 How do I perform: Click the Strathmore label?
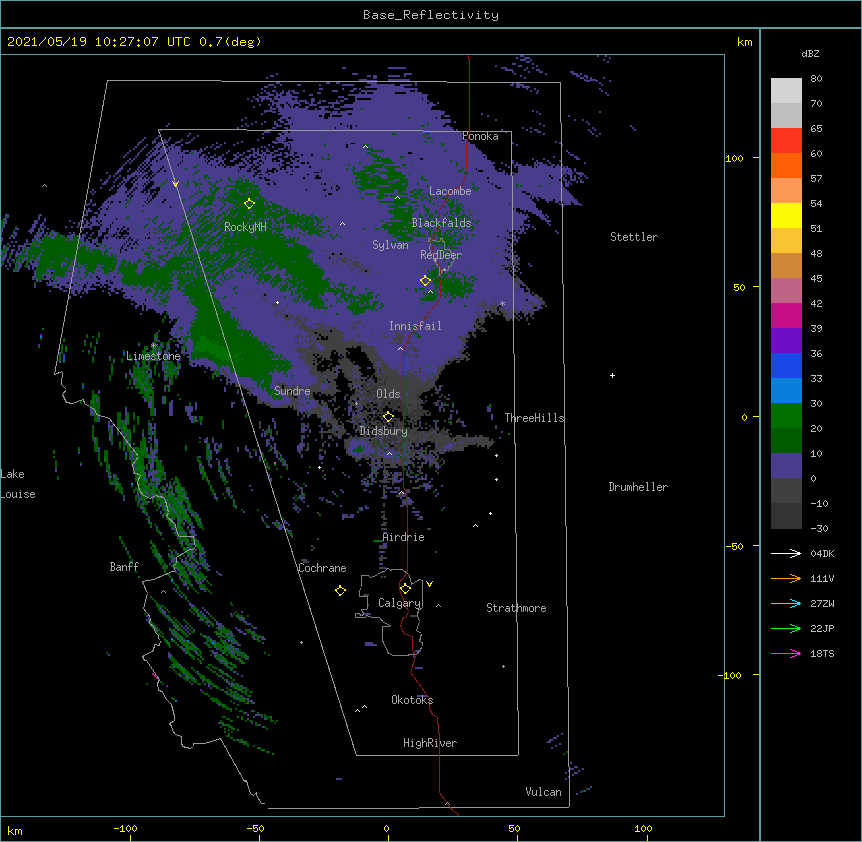(516, 608)
